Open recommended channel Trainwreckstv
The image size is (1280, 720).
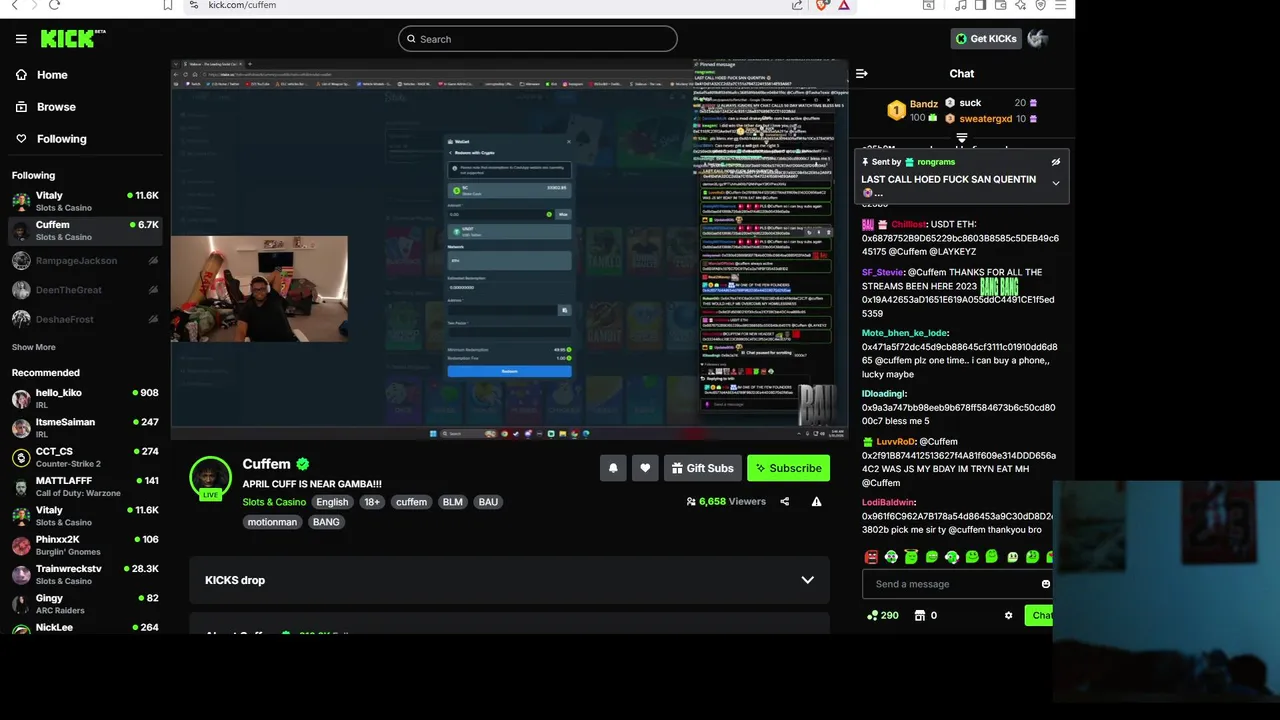pos(85,574)
